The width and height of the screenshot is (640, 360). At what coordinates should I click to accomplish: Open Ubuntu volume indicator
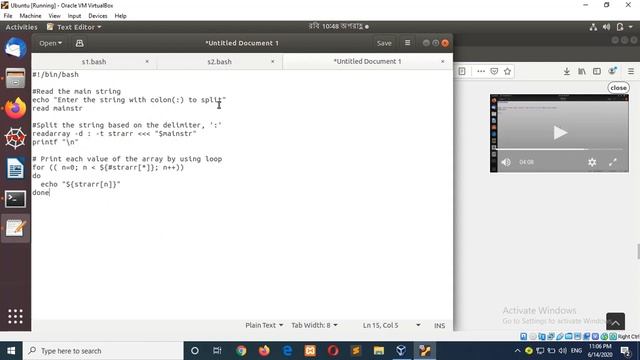(607, 27)
